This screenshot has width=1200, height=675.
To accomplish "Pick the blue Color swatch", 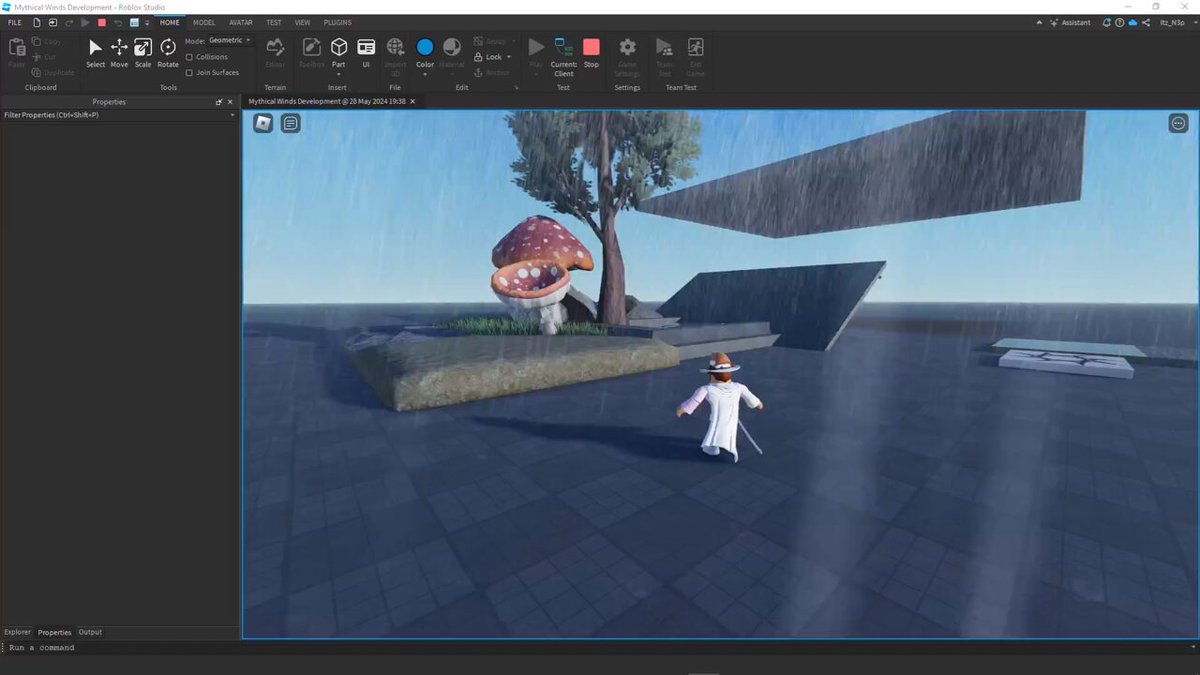I will [425, 47].
